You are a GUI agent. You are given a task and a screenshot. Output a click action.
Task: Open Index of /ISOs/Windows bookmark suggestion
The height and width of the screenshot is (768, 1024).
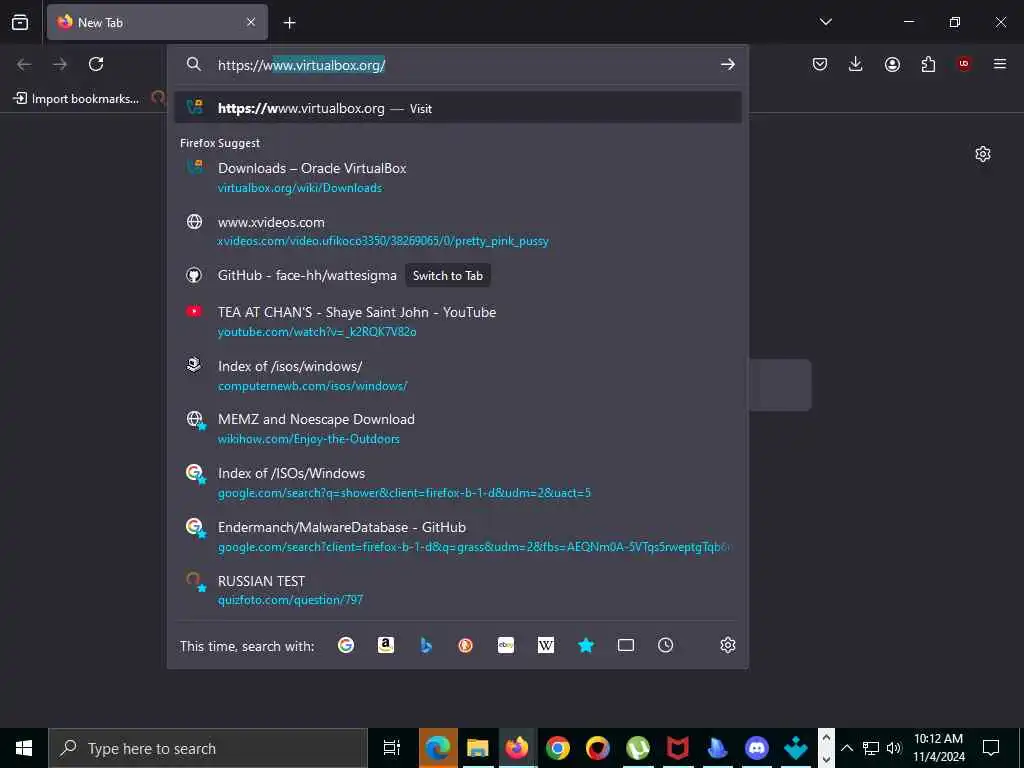click(458, 483)
